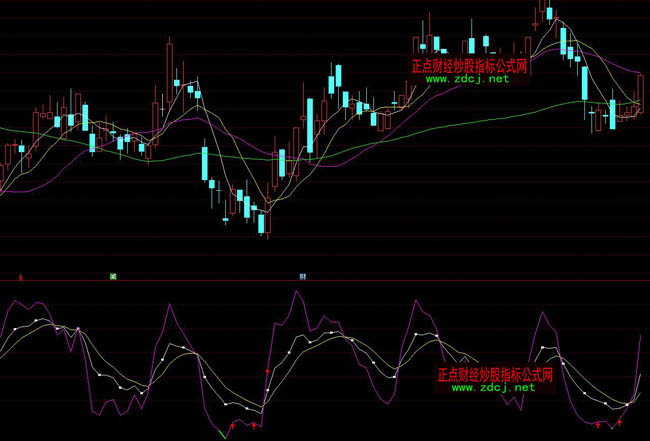Viewport: 650px width, 441px height.
Task: Click the green 减 marker on event strip
Action: [113, 274]
